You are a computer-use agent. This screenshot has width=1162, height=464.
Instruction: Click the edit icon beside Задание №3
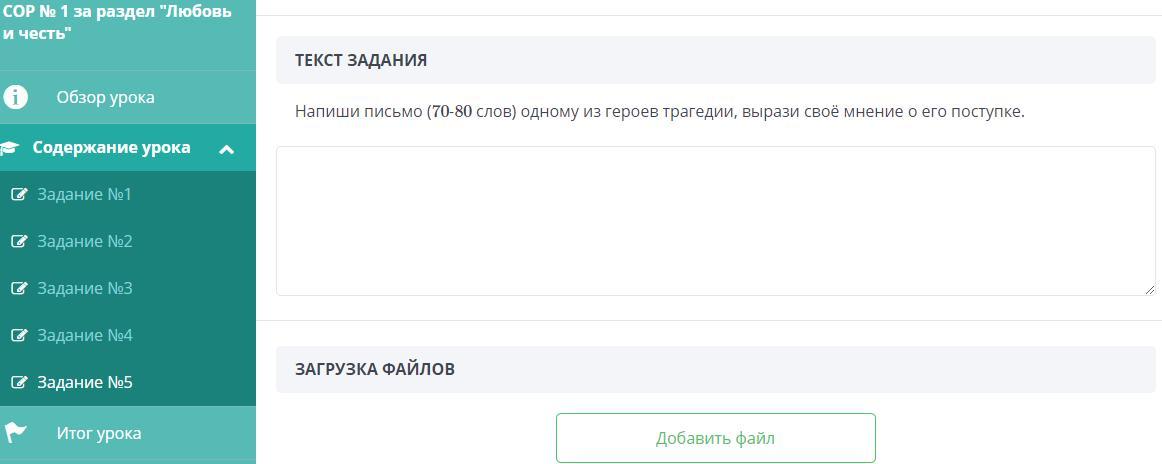tap(19, 288)
